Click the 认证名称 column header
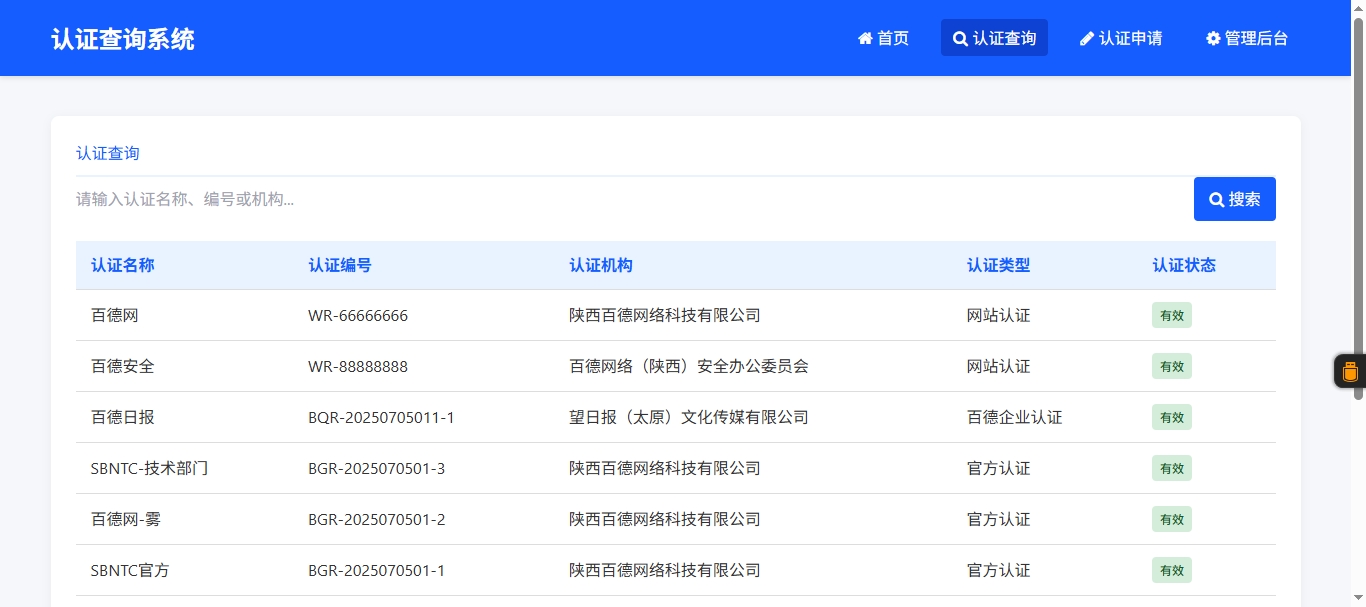Screen dimensions: 1366x607 coord(123,265)
